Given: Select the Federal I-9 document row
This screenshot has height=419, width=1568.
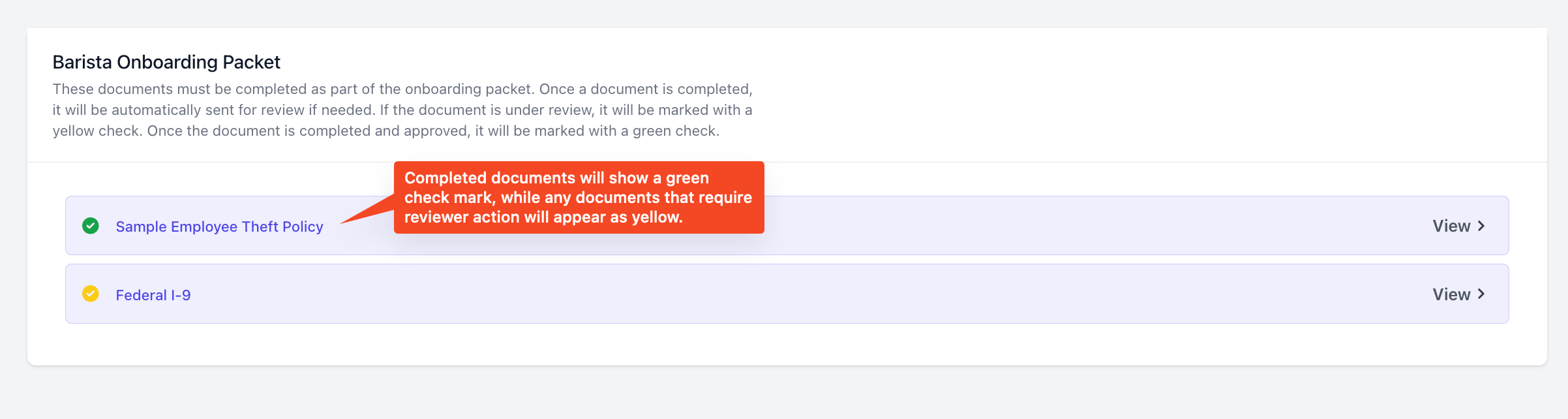Looking at the screenshot, I should (787, 294).
